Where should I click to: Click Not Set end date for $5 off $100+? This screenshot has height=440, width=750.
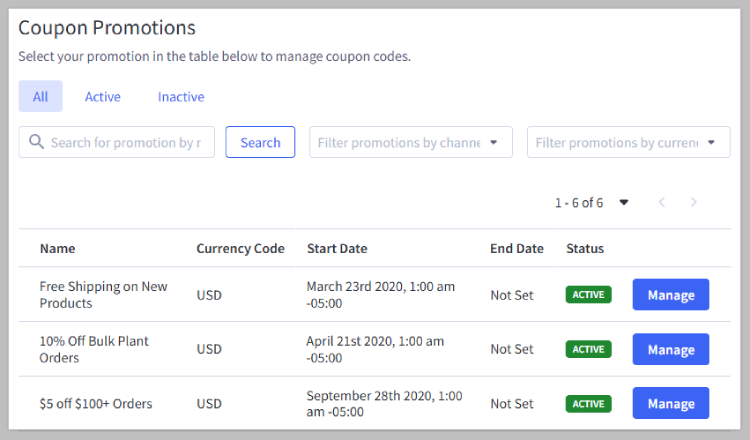coord(512,404)
